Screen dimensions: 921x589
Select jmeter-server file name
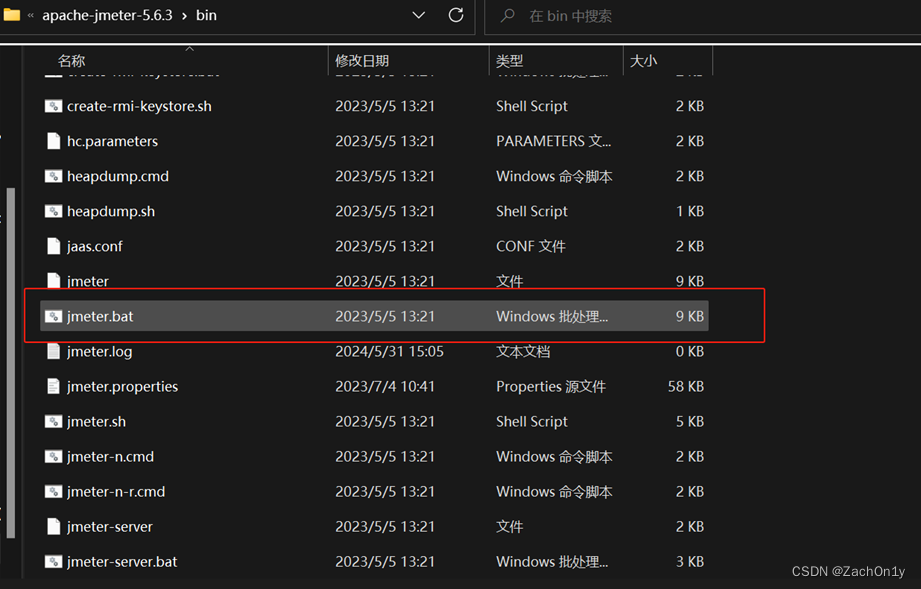110,527
